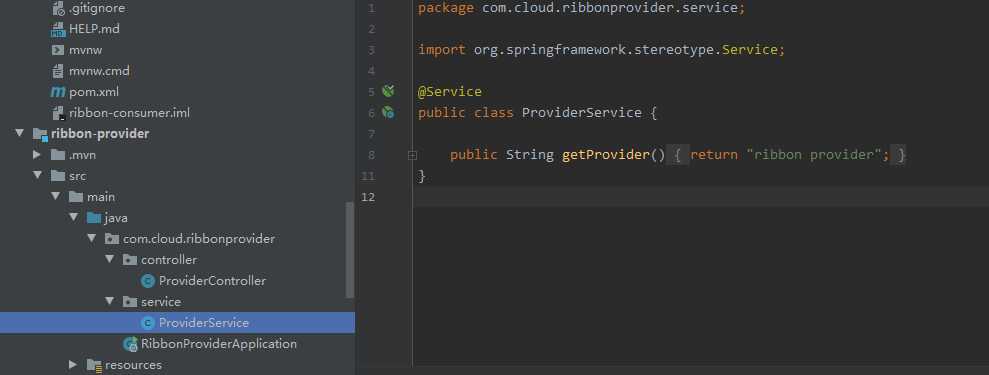Click the import statement on line 3
The width and height of the screenshot is (989, 375).
coord(601,50)
